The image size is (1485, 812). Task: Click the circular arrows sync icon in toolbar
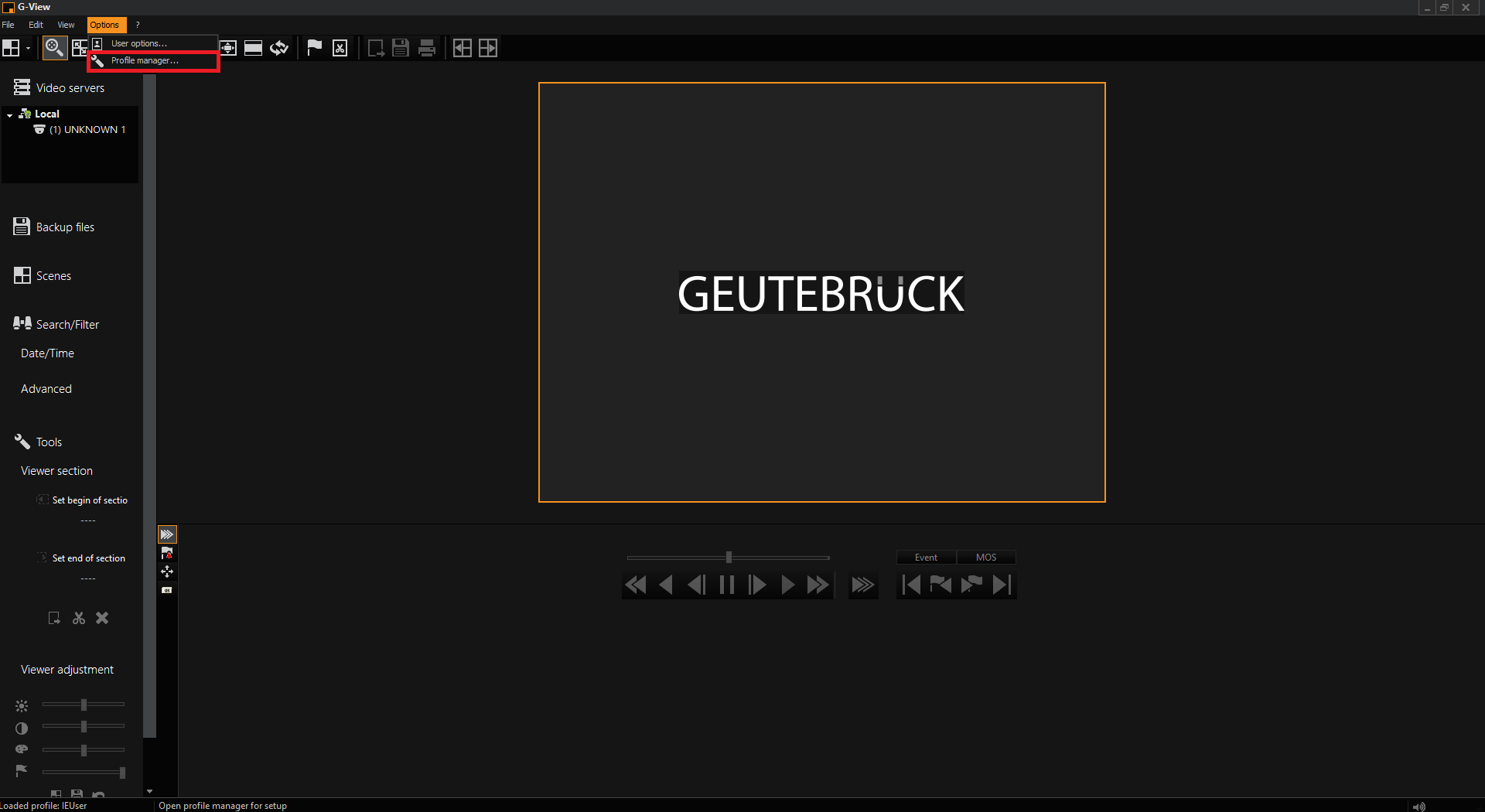(279, 48)
